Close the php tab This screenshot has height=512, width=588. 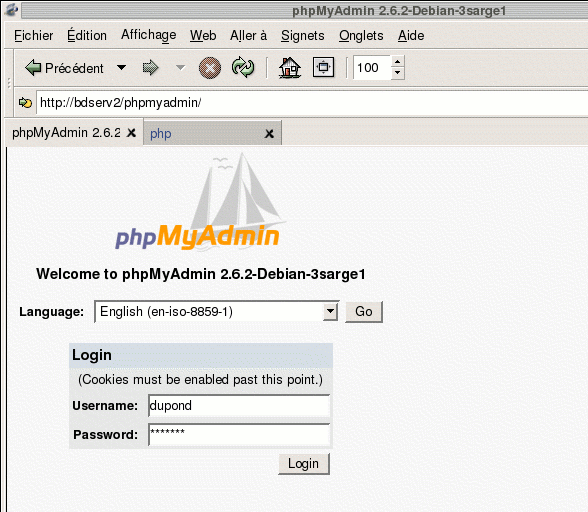coord(269,134)
